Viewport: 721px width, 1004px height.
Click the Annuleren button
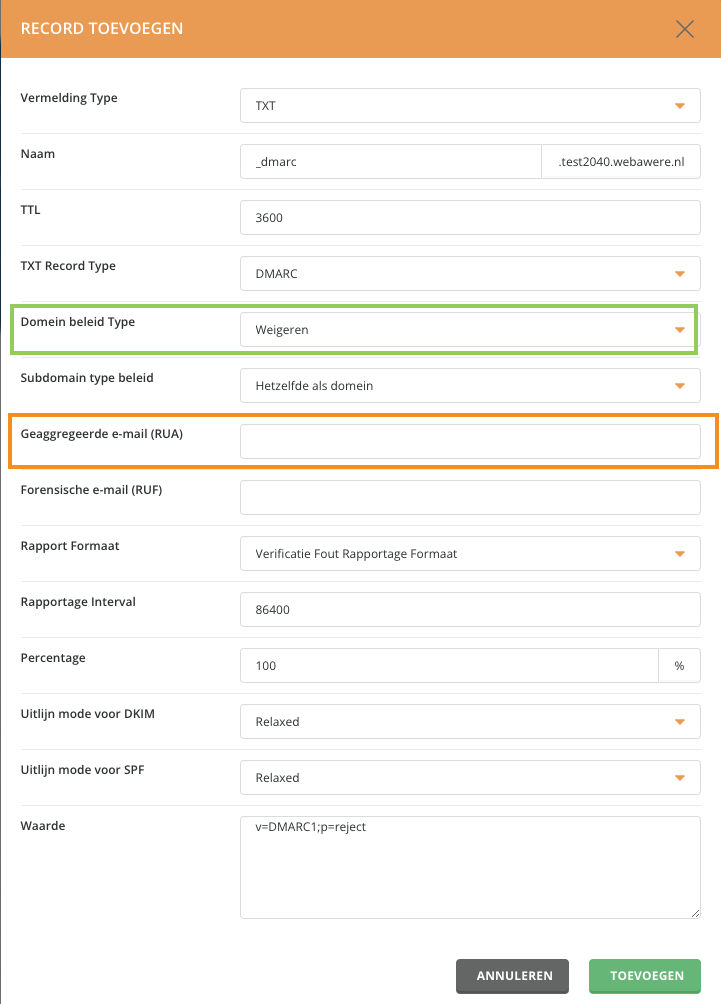512,976
